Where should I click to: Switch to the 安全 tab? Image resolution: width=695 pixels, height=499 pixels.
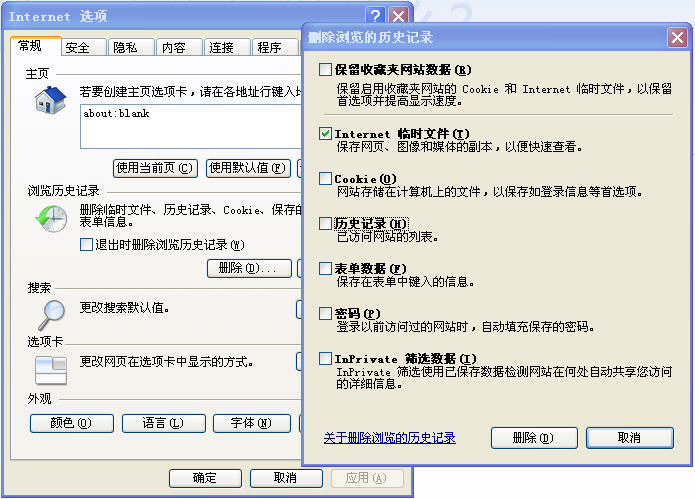[x=78, y=48]
